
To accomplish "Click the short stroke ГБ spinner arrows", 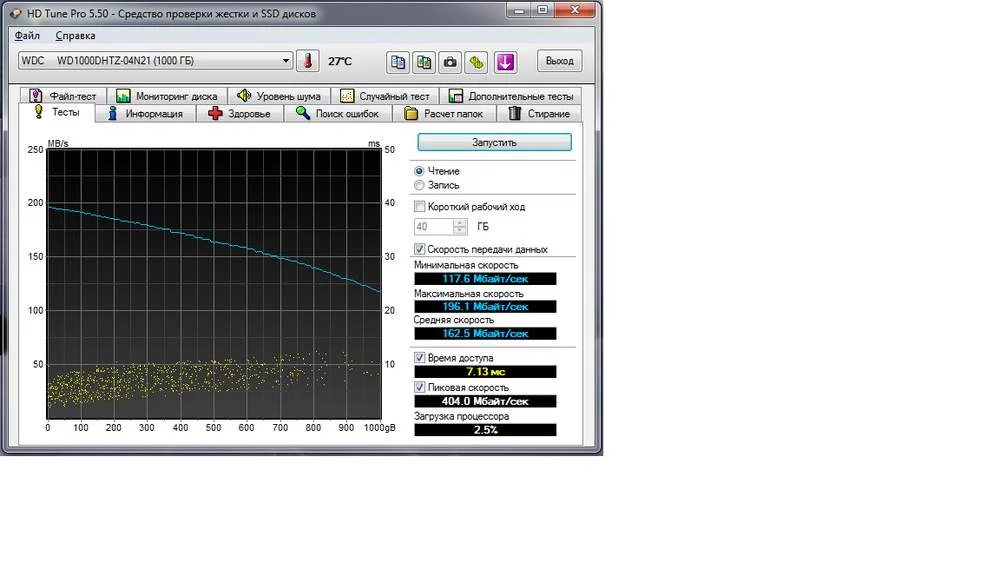I will (461, 227).
